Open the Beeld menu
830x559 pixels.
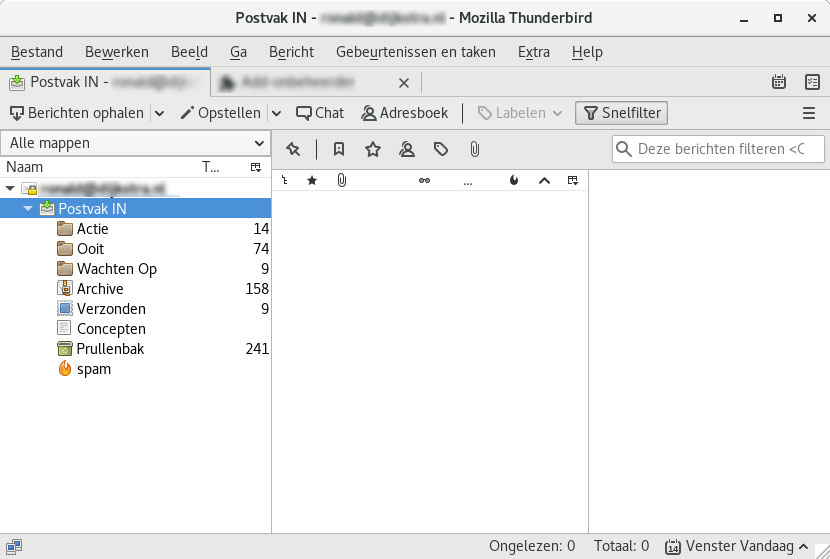point(189,52)
